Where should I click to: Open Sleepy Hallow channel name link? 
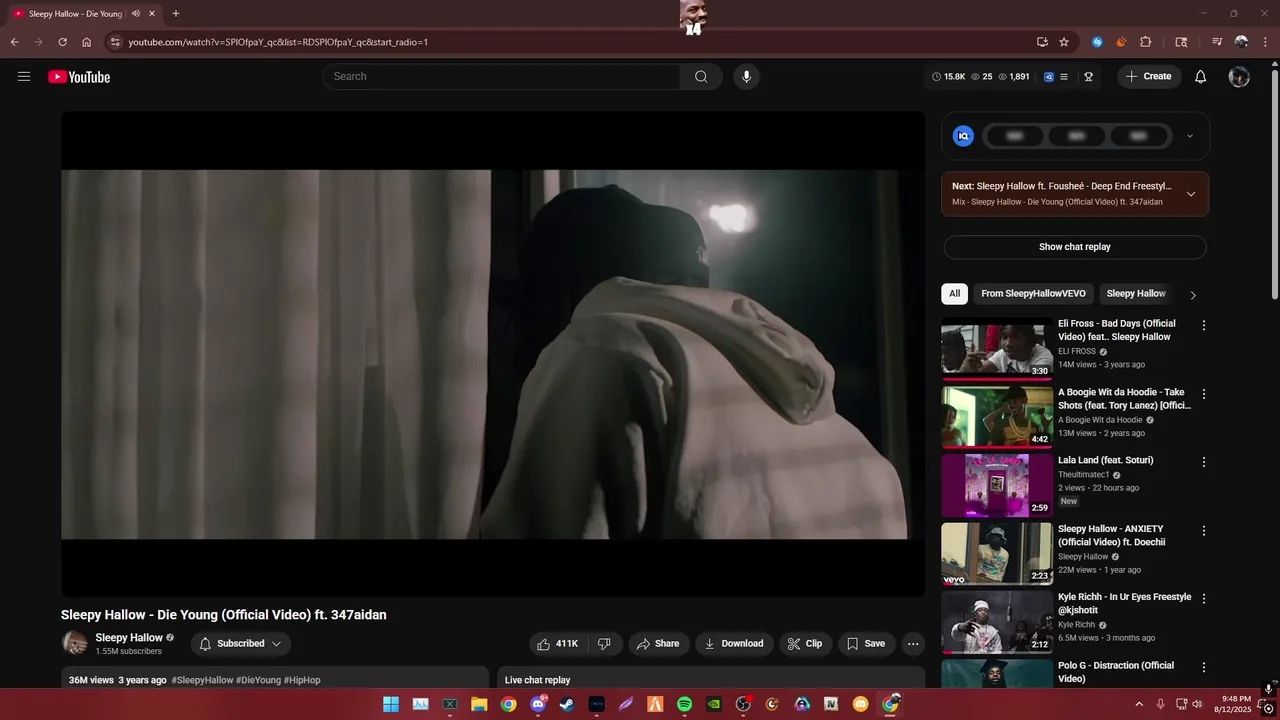click(x=129, y=638)
